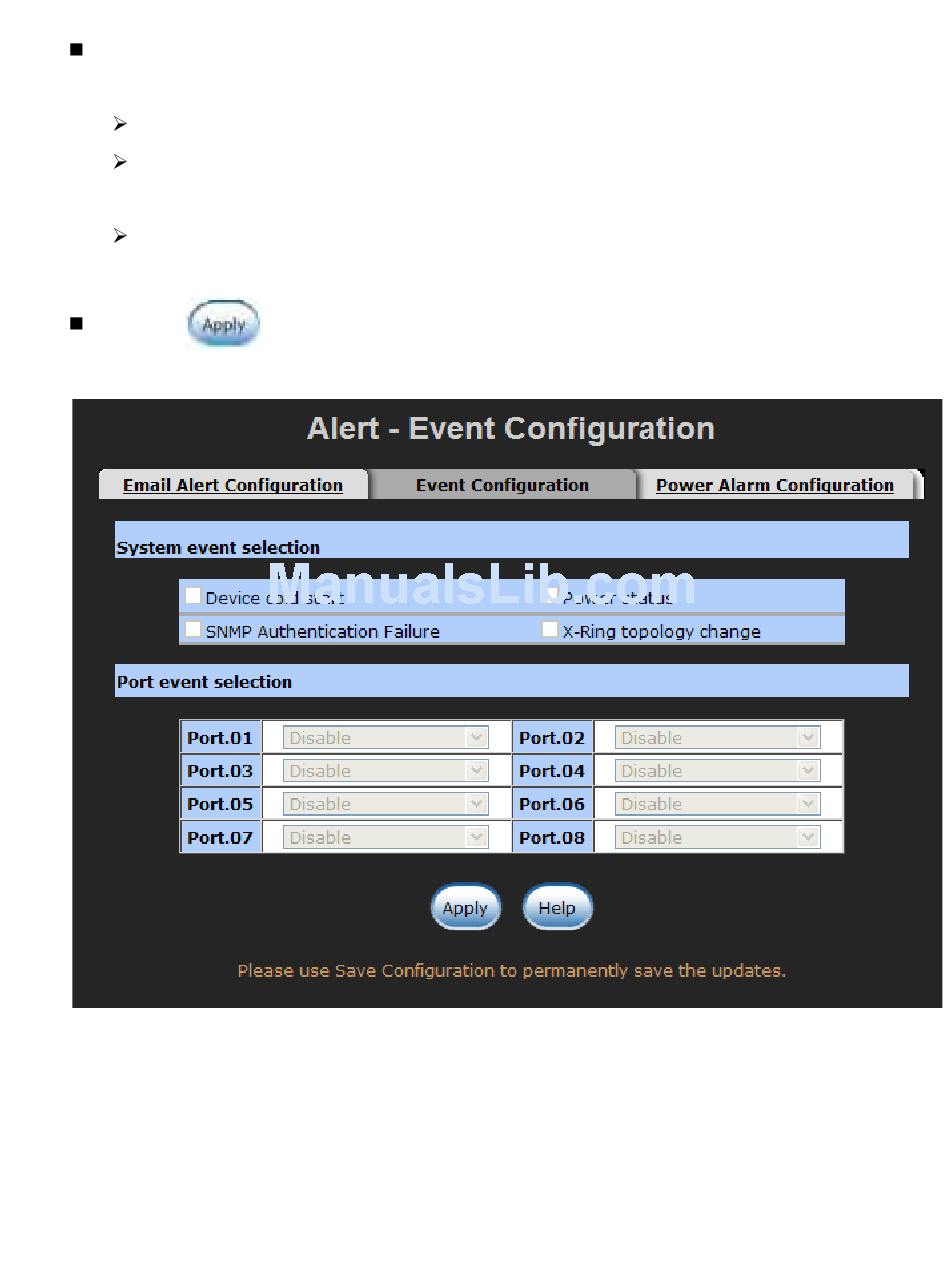This screenshot has width=950, height=1276.
Task: Open the Port.06 event dropdown
Action: click(x=717, y=804)
